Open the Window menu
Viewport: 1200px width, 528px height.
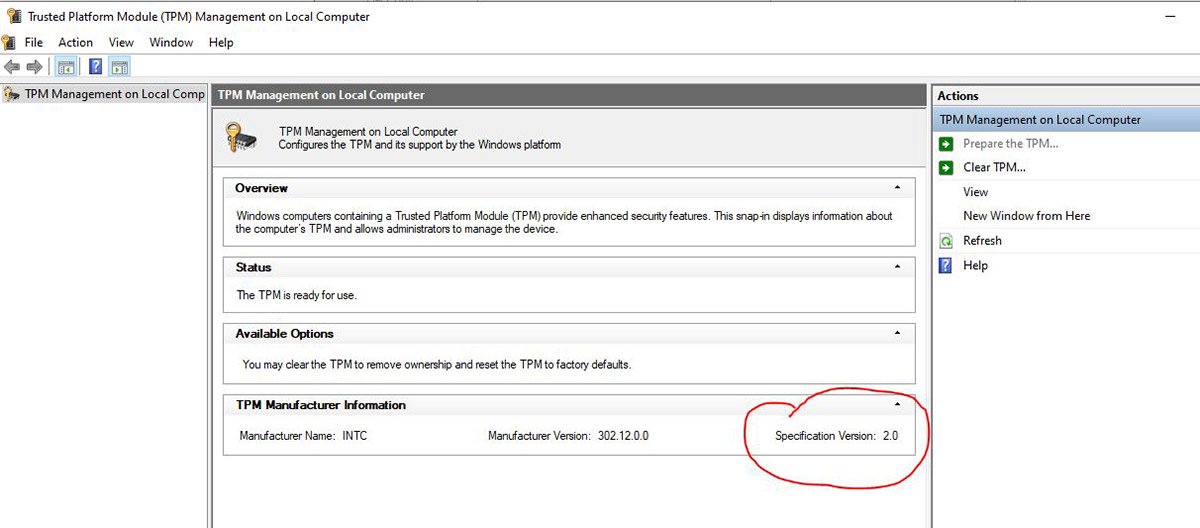[171, 43]
